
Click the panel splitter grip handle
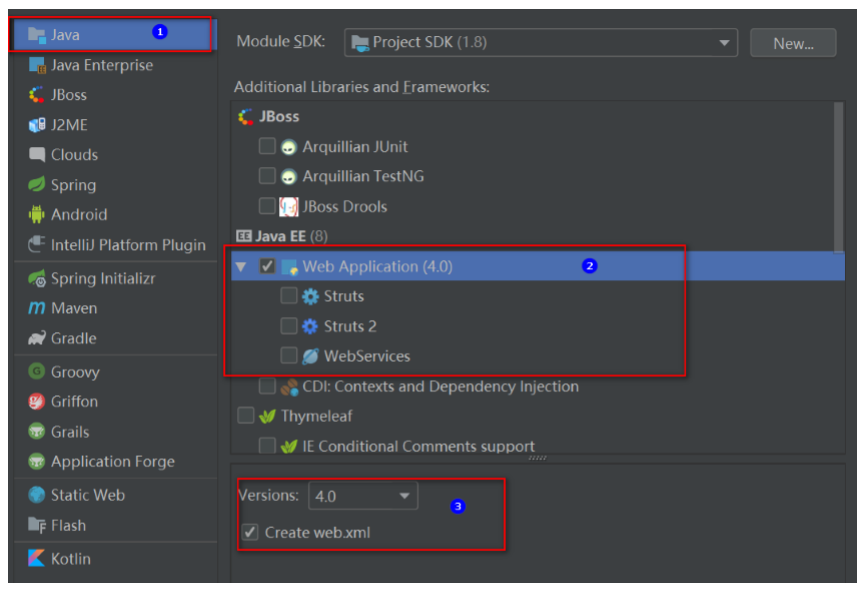tap(537, 458)
